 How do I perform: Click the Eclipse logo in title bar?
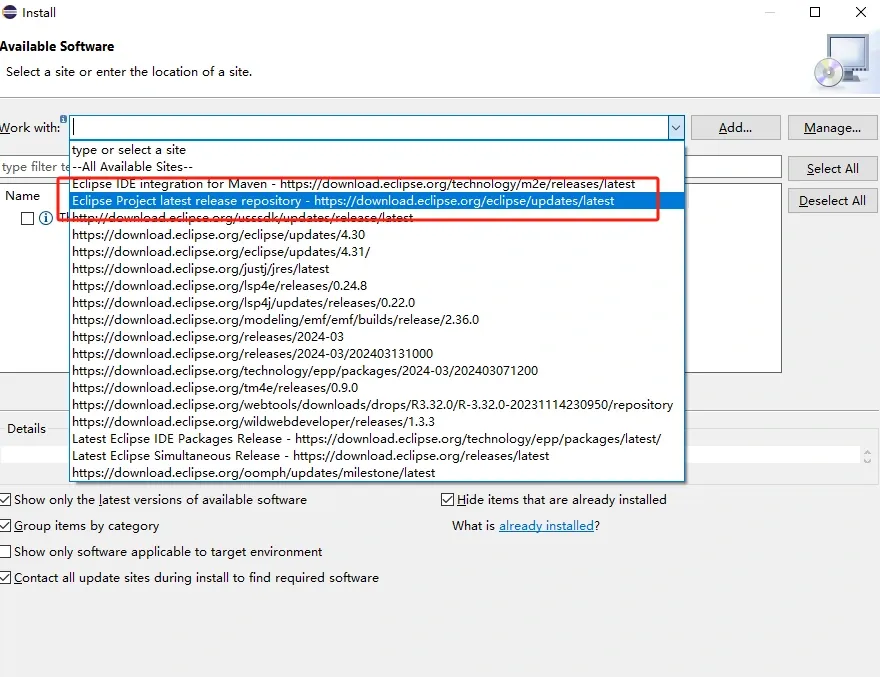tap(9, 12)
